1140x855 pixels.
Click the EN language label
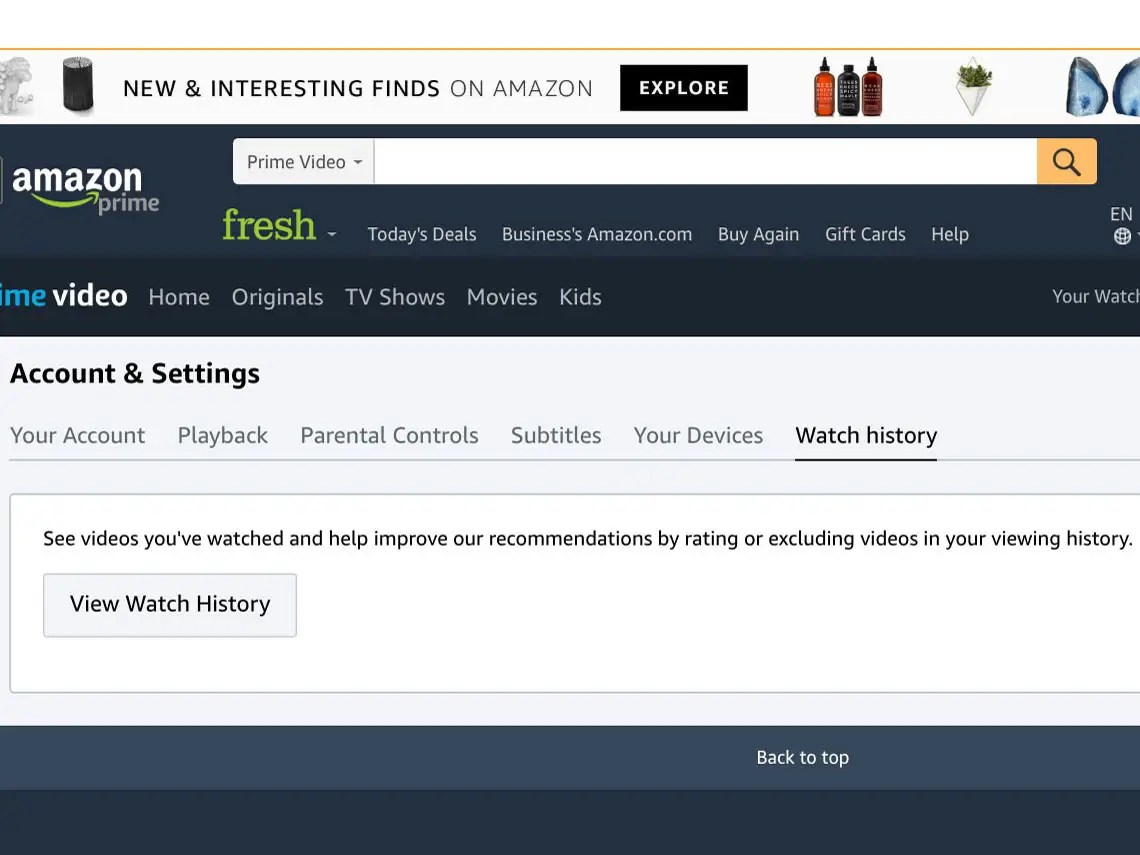(1120, 214)
